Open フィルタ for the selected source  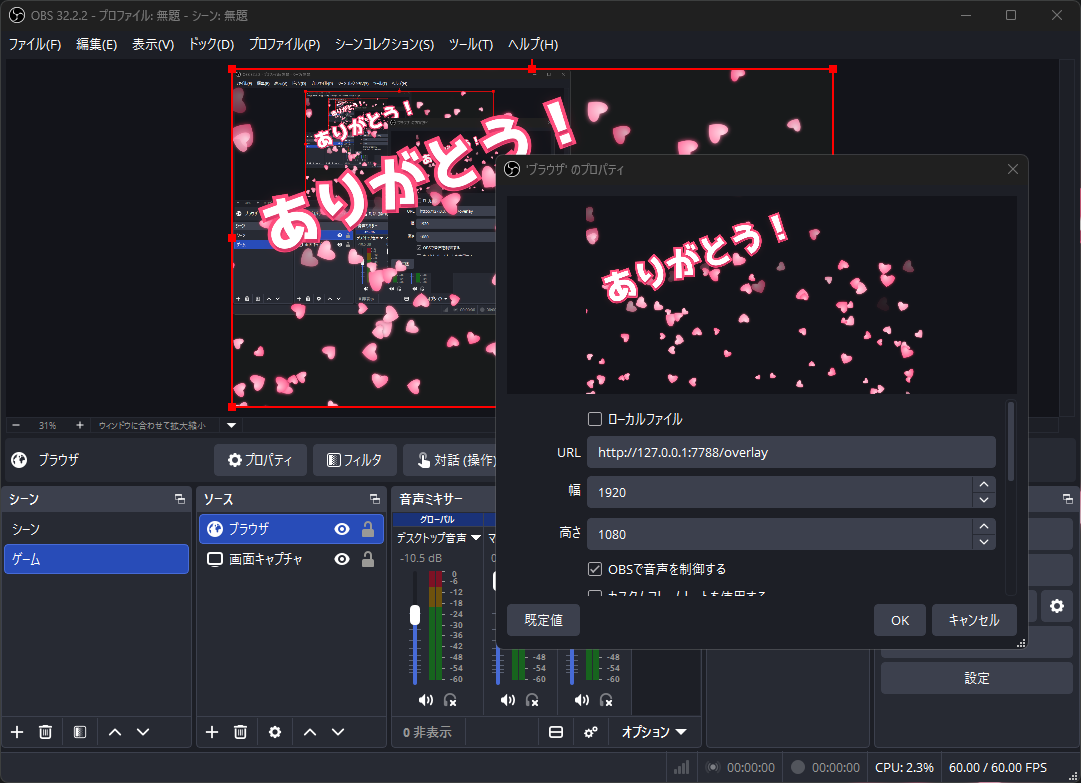click(x=355, y=460)
